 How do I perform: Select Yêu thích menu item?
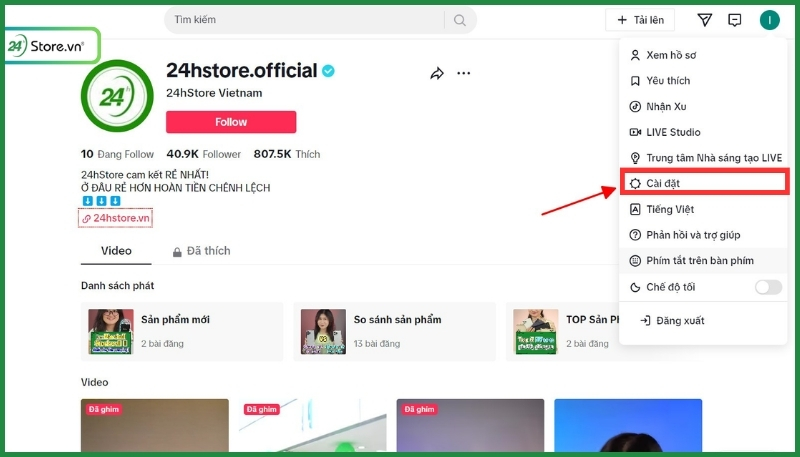coord(703,81)
